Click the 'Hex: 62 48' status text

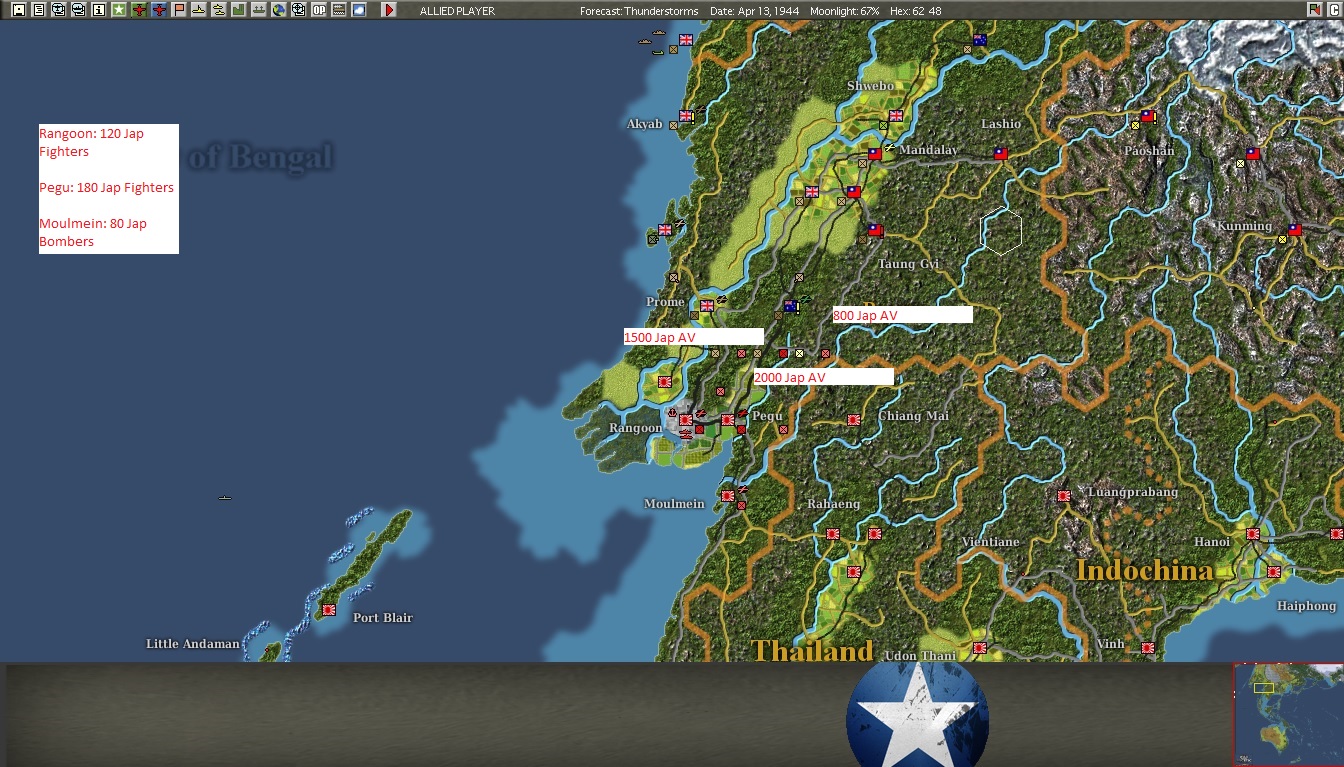pos(915,11)
